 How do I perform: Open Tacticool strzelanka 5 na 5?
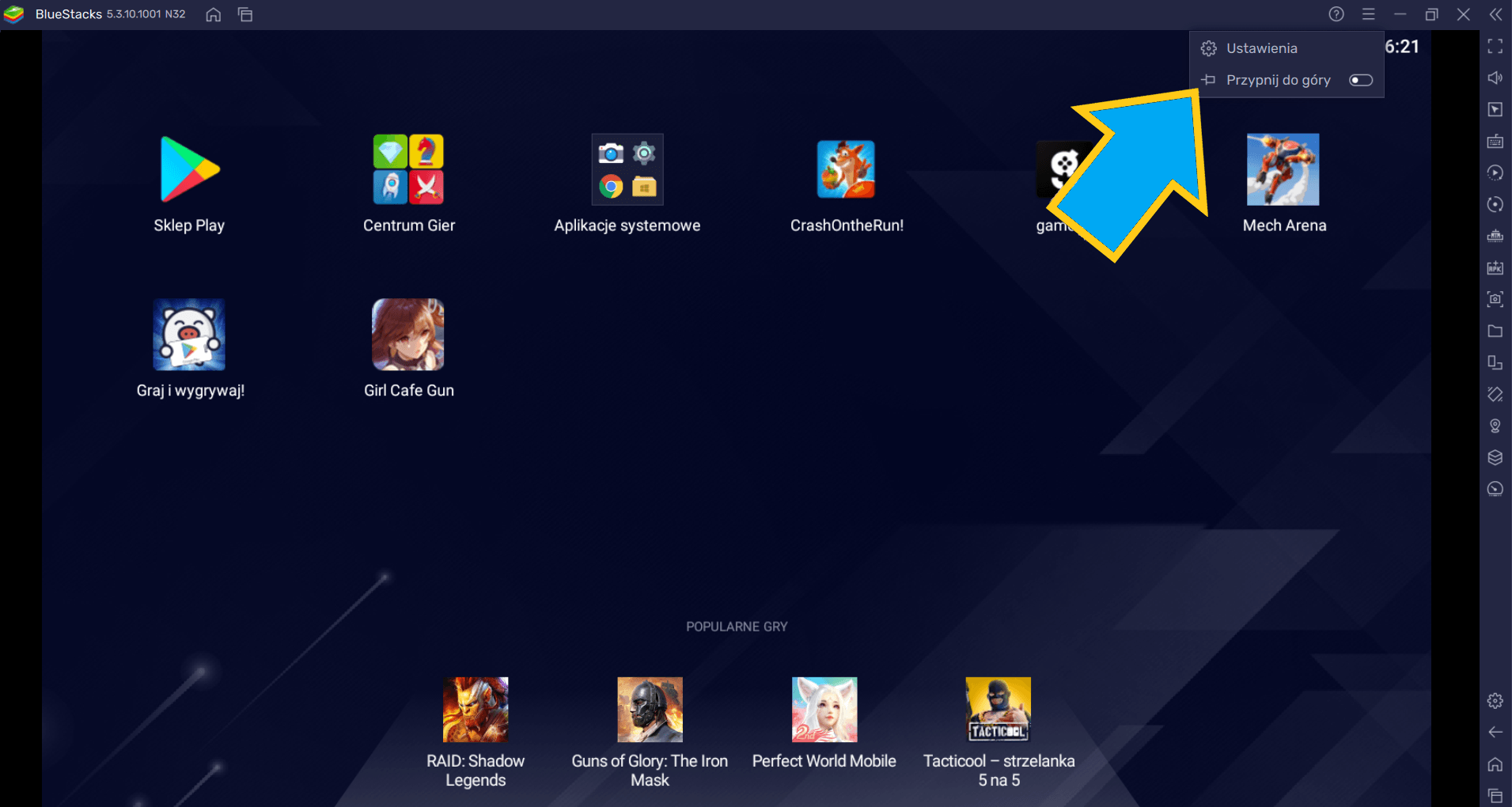[x=999, y=710]
